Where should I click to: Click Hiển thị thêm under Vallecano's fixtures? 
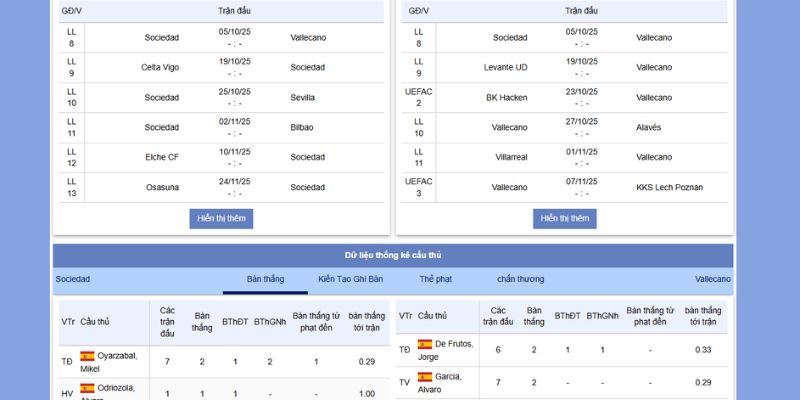[564, 218]
